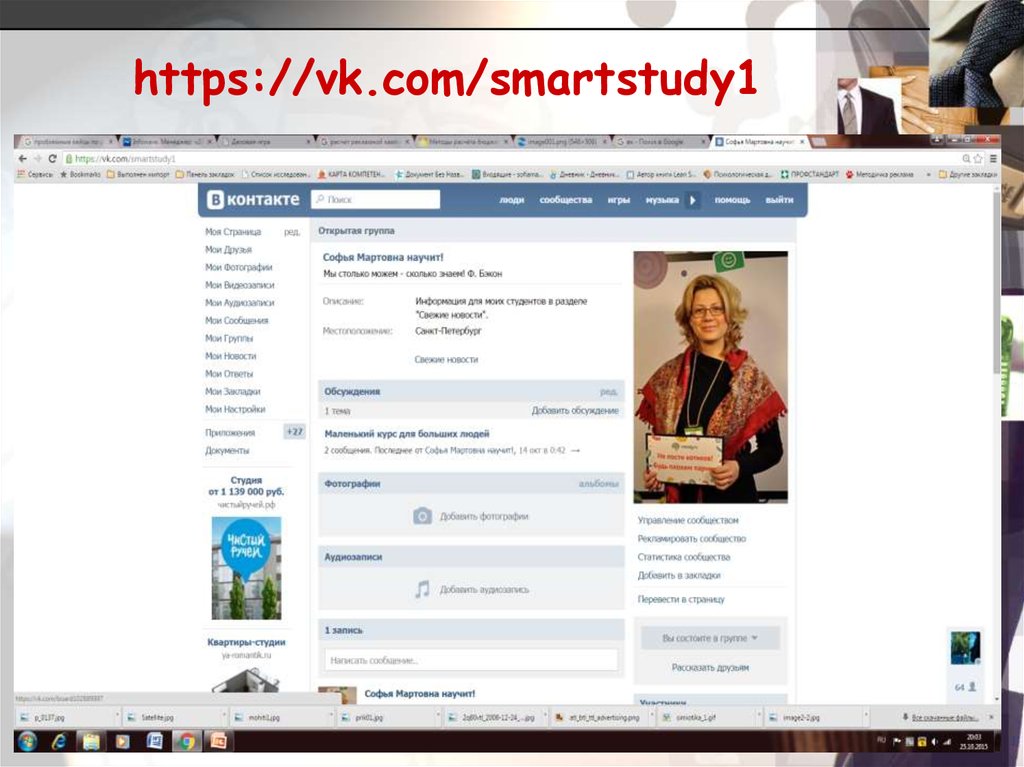Open the Свежие новости link
Image resolution: width=1024 pixels, height=767 pixels.
click(x=446, y=359)
